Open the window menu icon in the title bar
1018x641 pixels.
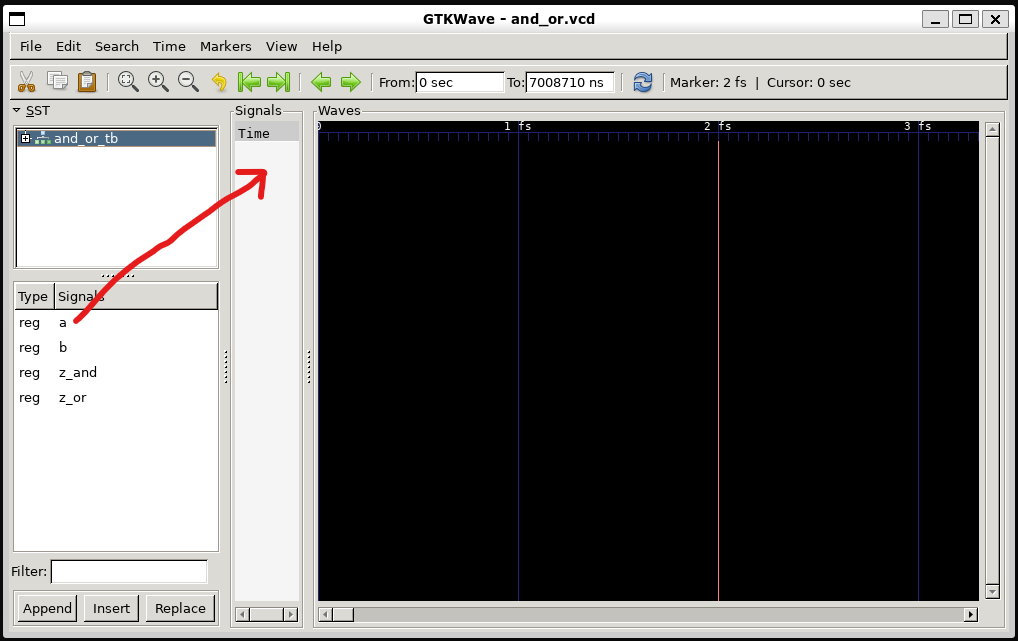(17, 19)
